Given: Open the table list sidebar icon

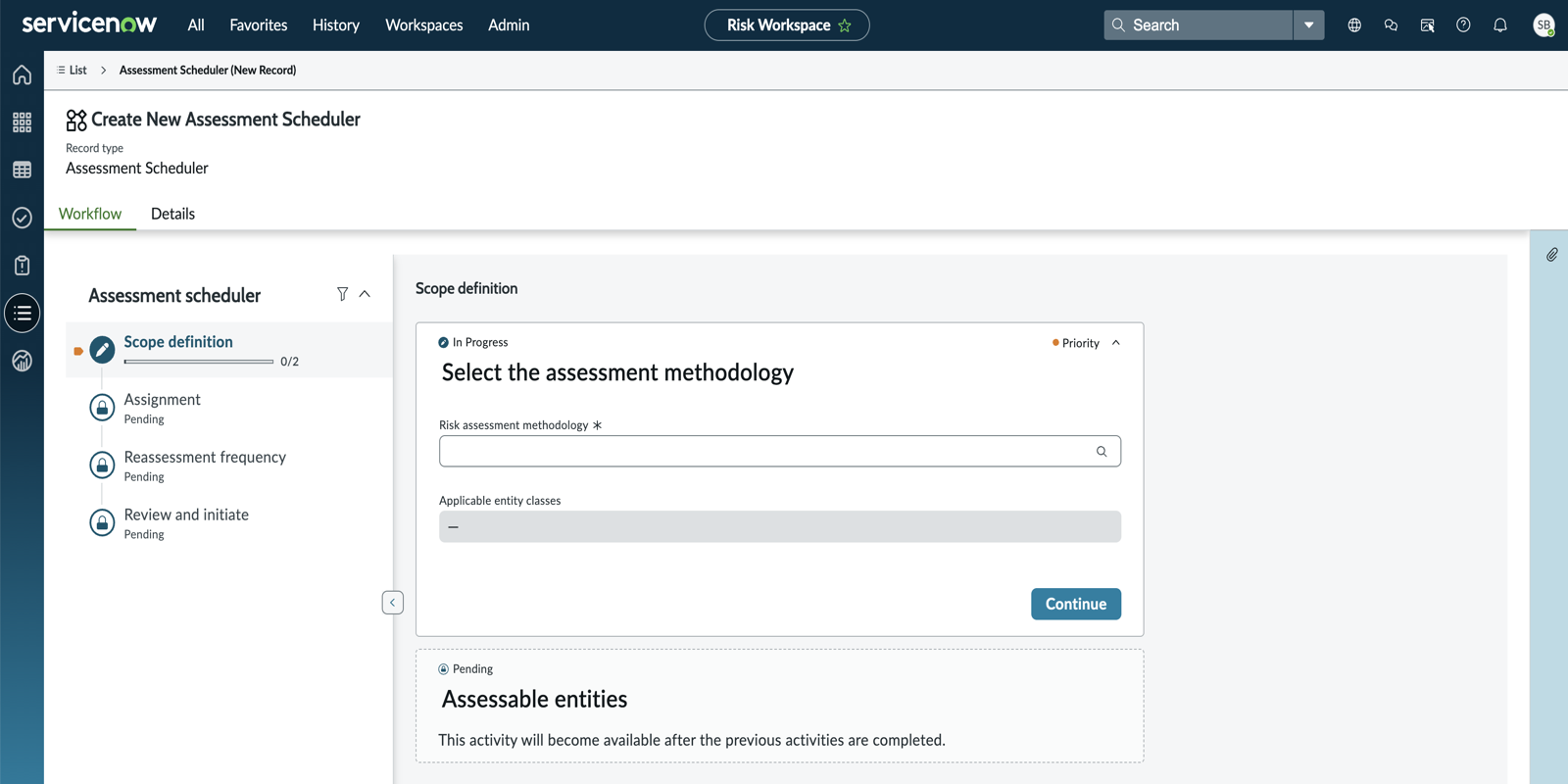Looking at the screenshot, I should click(x=22, y=170).
